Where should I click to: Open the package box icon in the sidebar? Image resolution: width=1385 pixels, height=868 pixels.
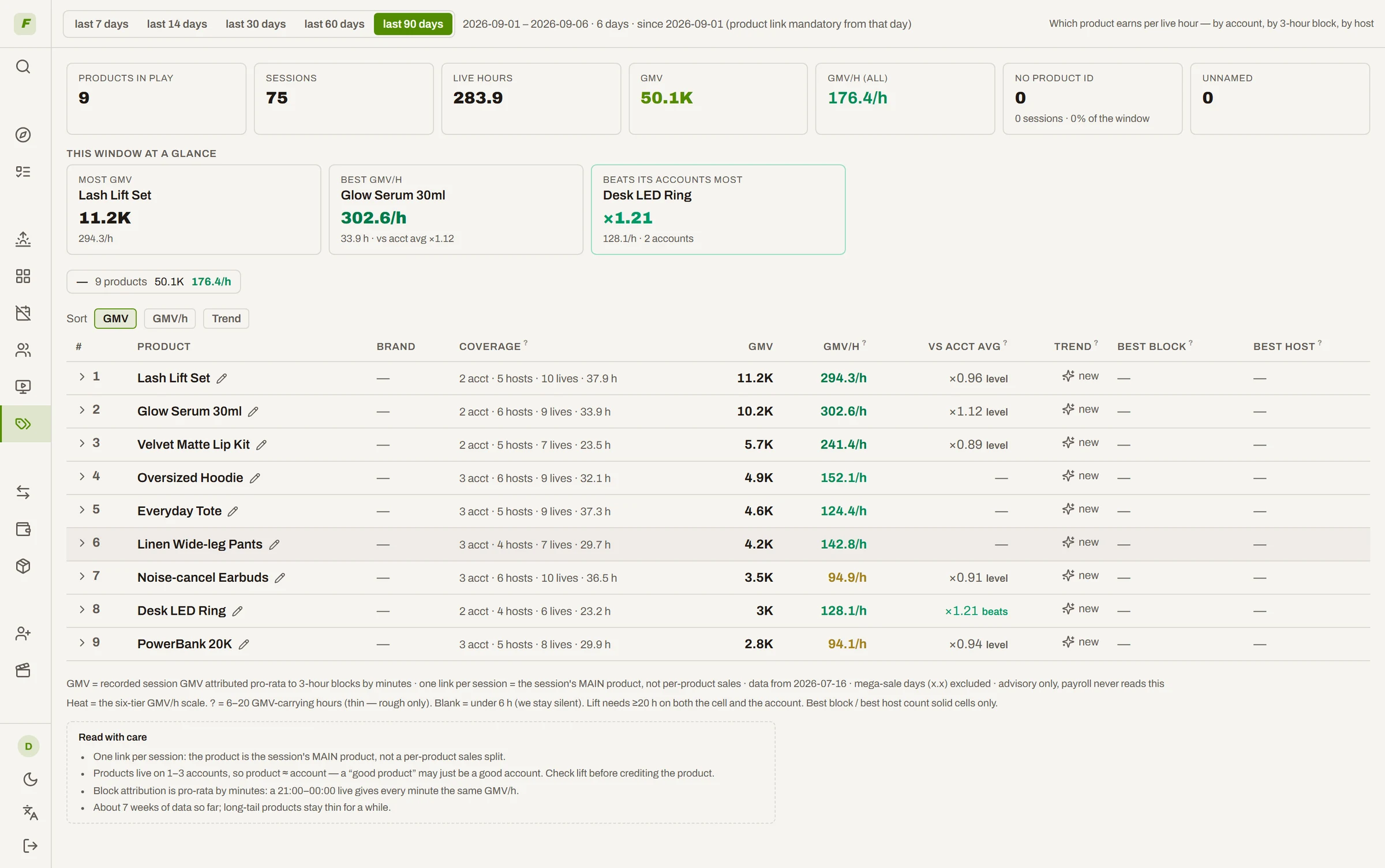pos(23,566)
